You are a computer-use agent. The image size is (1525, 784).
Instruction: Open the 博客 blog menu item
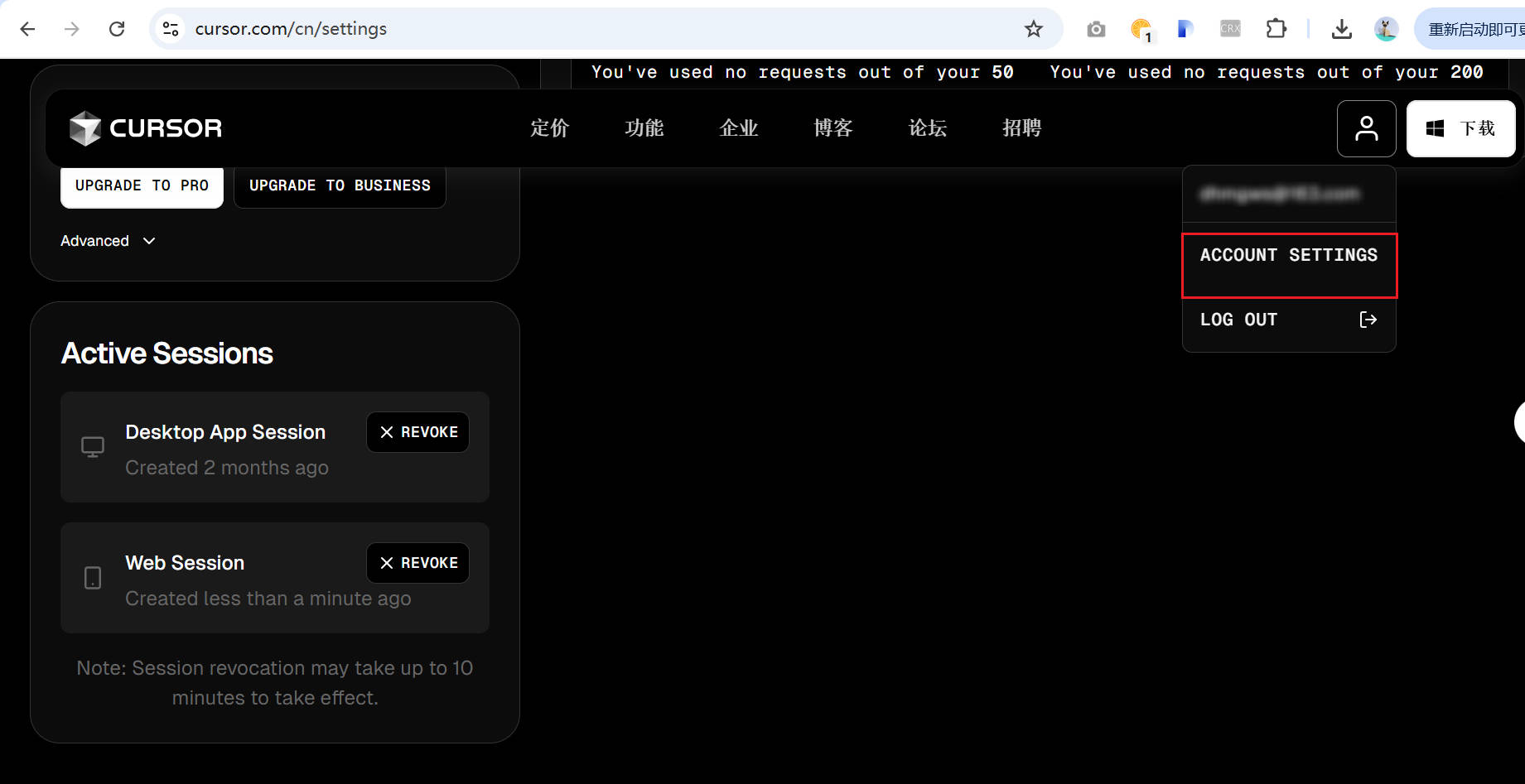[833, 128]
